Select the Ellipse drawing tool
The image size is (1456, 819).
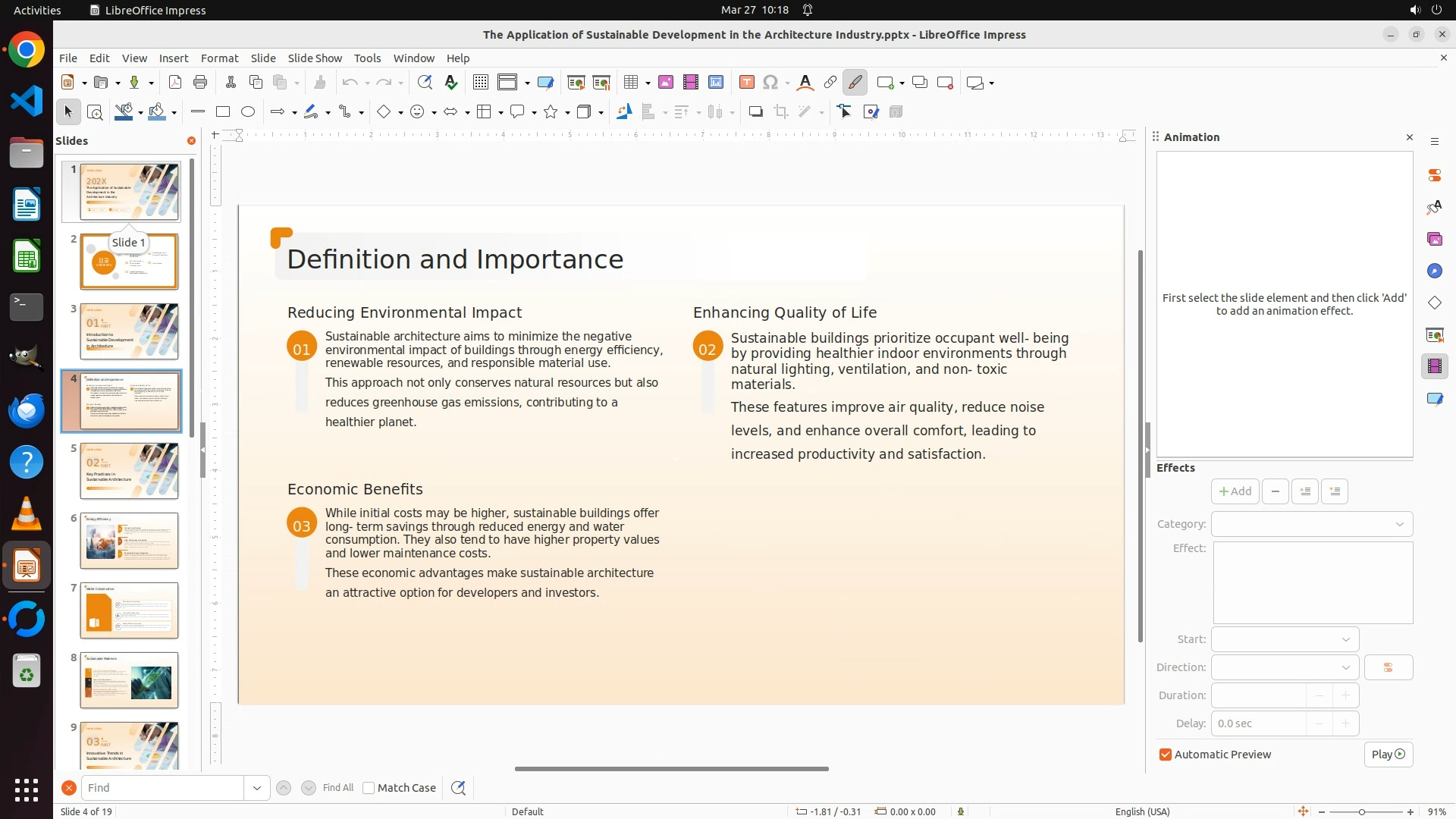248,112
